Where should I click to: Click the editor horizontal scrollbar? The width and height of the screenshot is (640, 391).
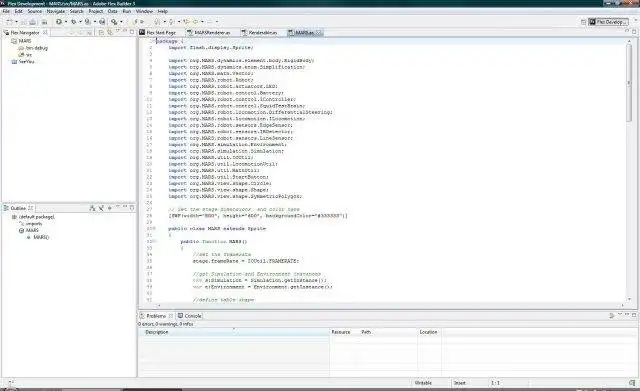[x=390, y=305]
